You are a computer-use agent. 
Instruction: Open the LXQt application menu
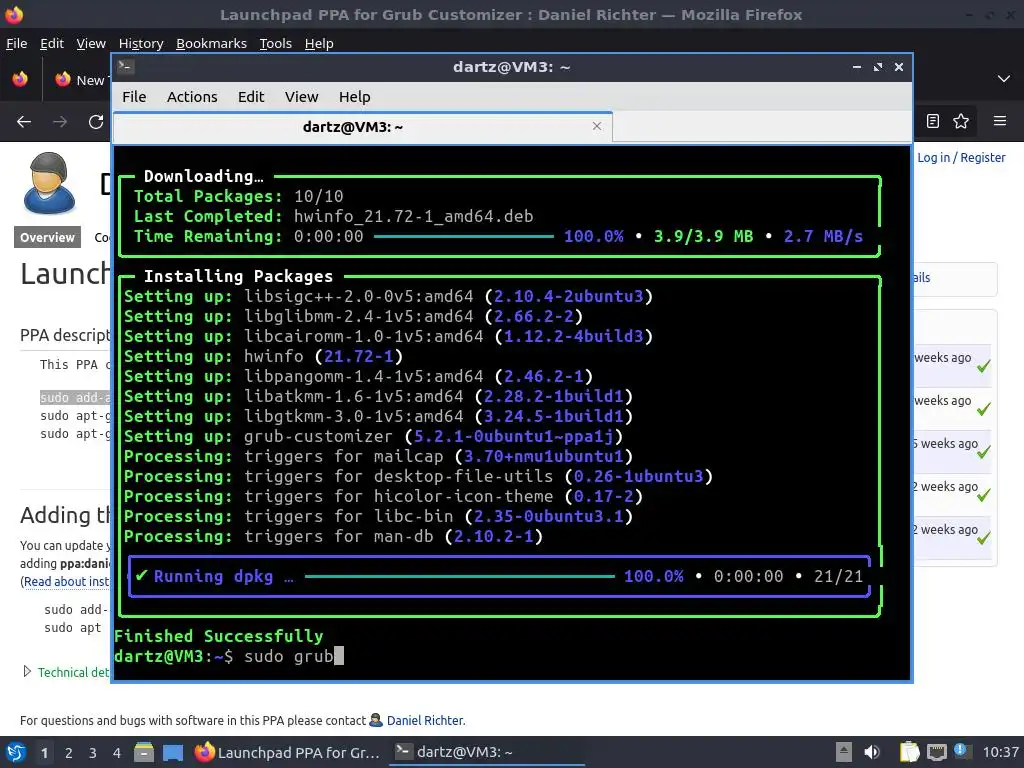(x=16, y=752)
